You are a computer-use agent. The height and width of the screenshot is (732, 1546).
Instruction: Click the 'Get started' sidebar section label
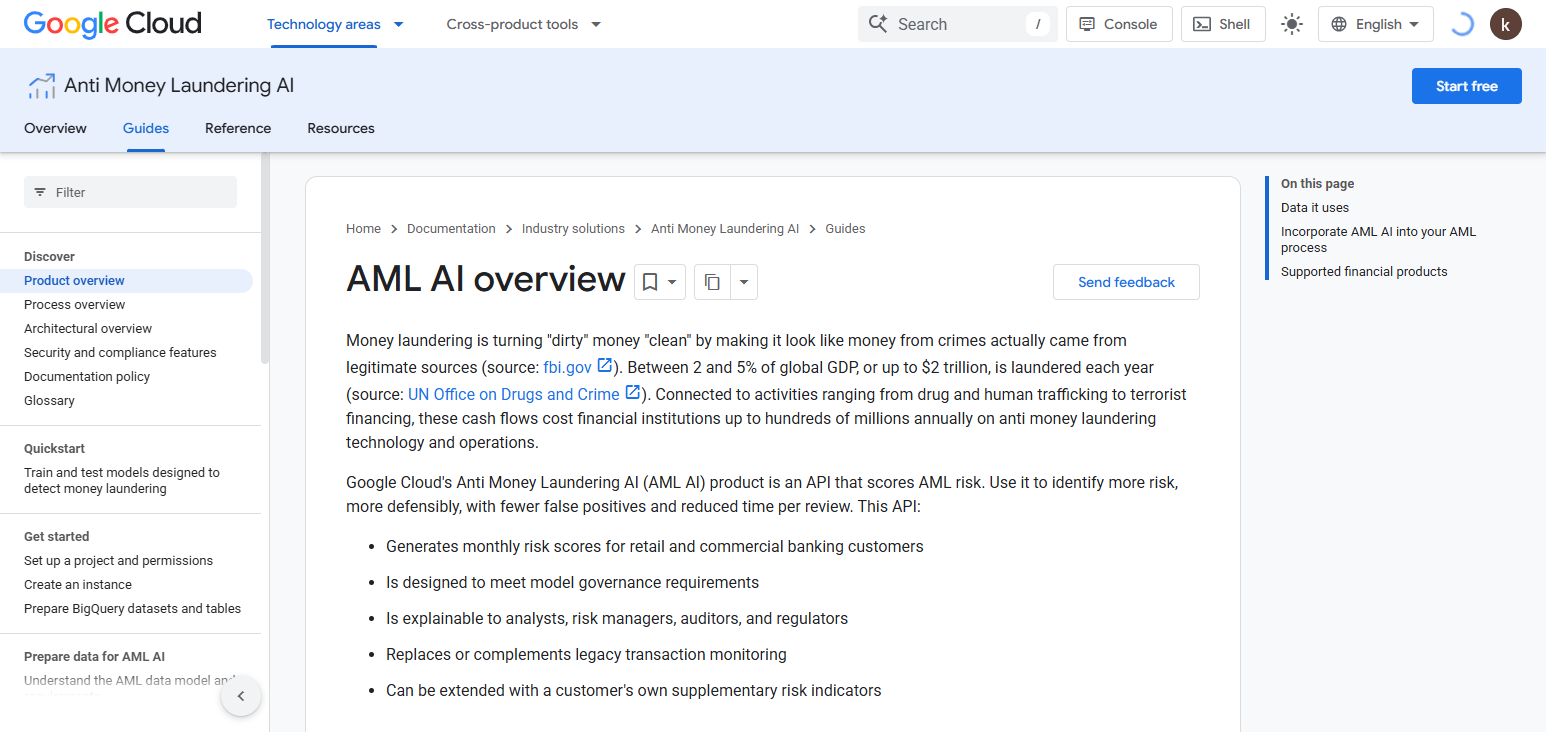57,537
